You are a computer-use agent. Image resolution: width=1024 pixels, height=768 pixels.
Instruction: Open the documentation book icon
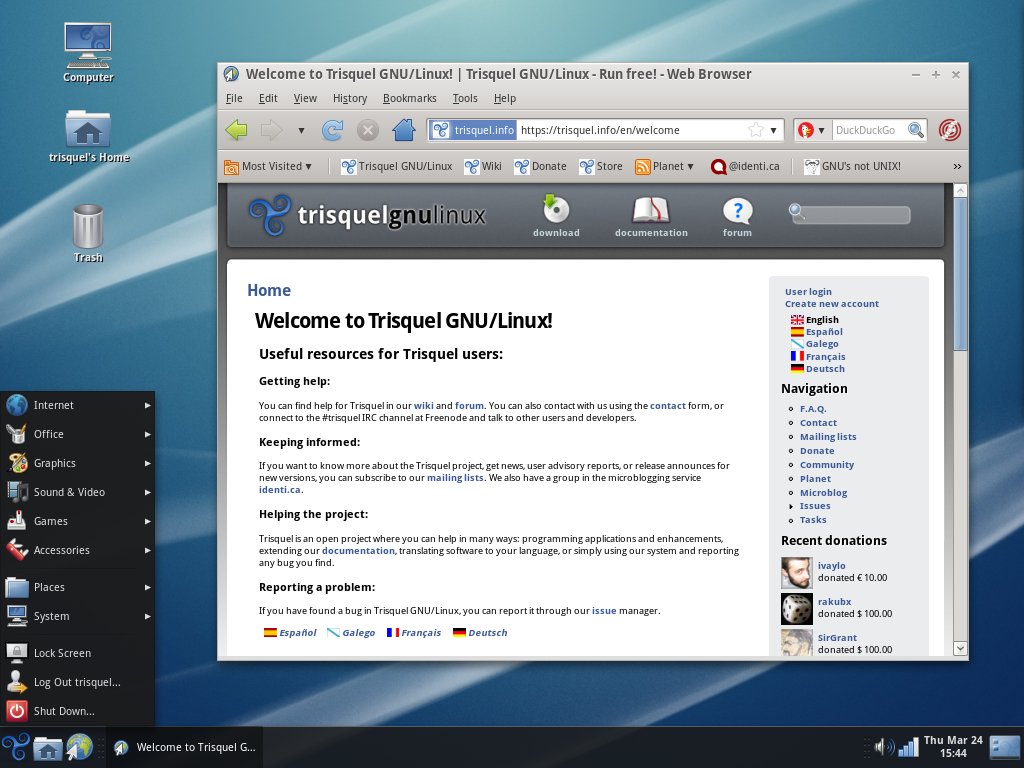(650, 211)
